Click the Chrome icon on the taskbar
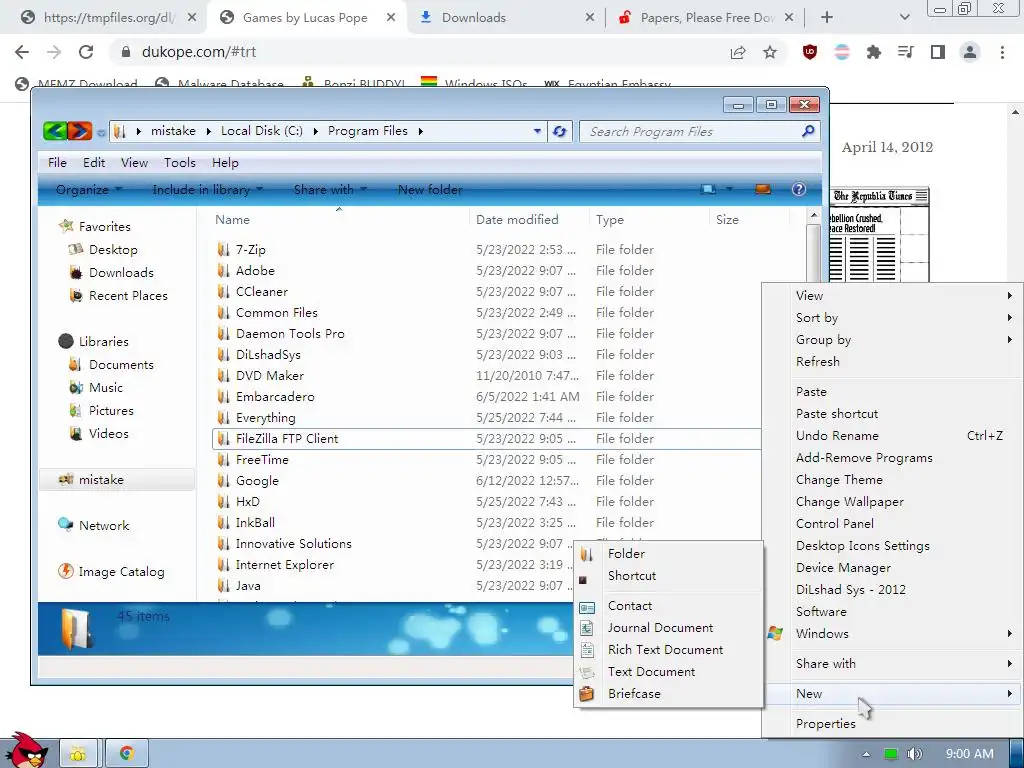Viewport: 1024px width, 768px height. [x=127, y=754]
